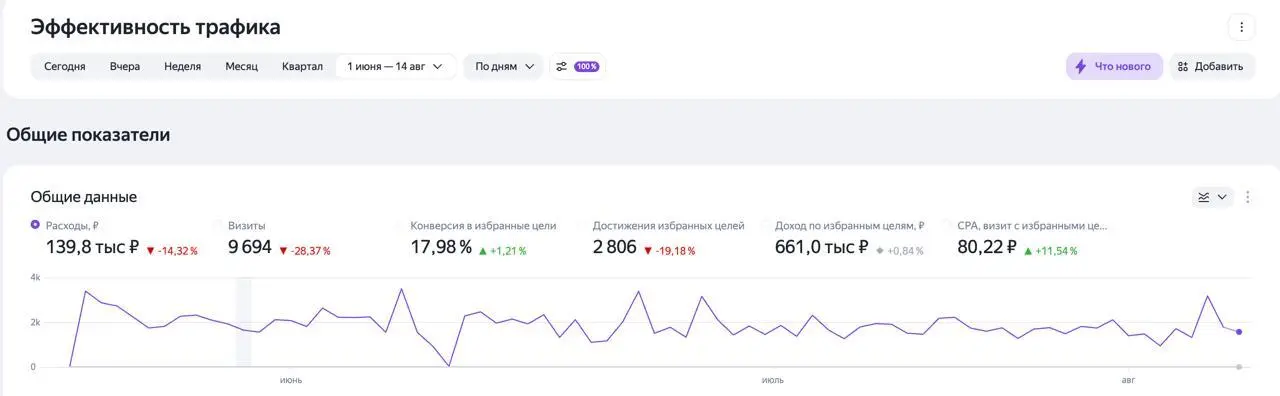Click the -19,18 % change indicator
The height and width of the screenshot is (396, 1280).
[x=670, y=251]
